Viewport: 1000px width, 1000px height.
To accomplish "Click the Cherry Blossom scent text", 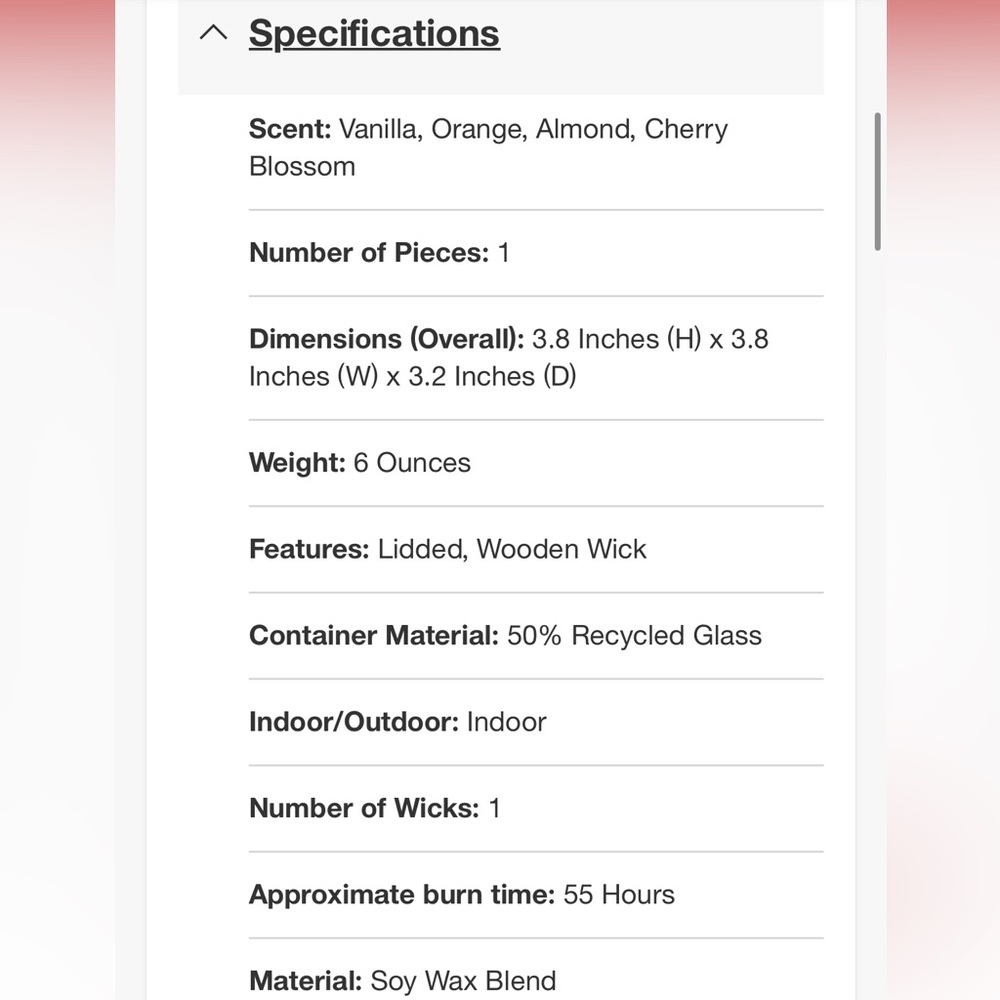I will [x=488, y=147].
